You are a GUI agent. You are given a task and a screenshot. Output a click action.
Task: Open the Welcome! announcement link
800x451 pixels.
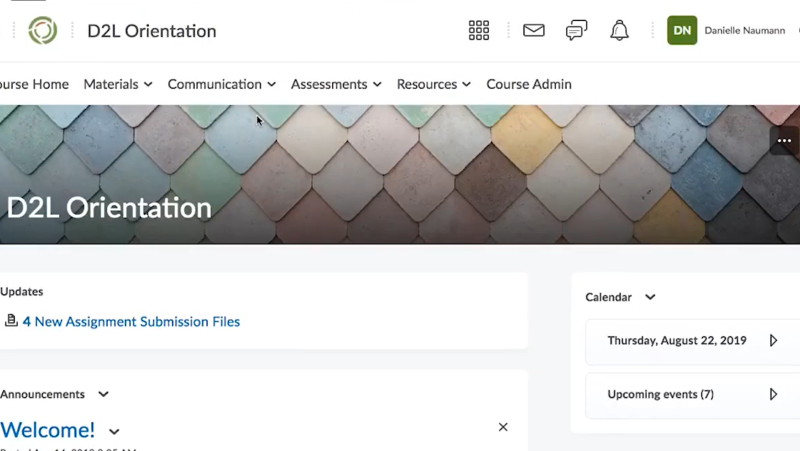pos(47,430)
